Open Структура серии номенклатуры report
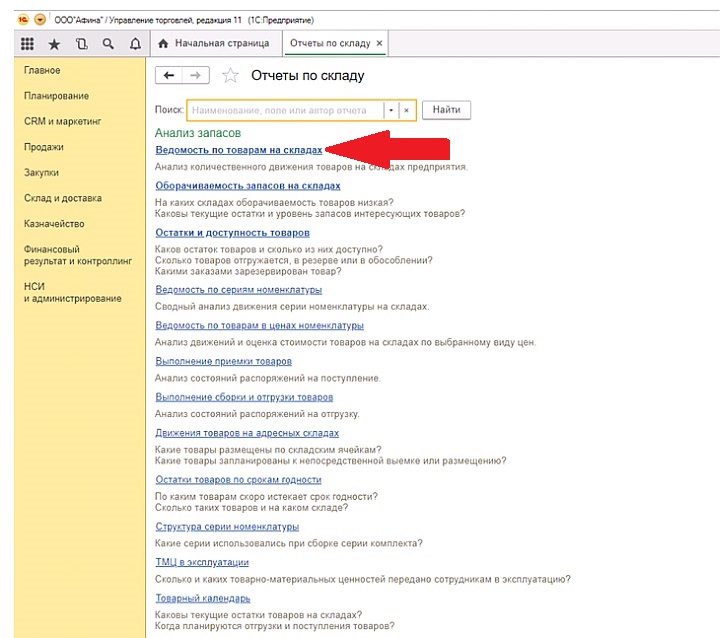Screen dimensions: 720x638 click(227, 527)
